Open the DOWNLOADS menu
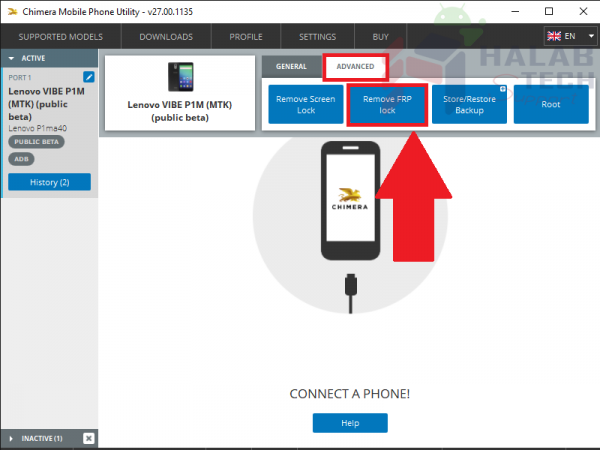The height and width of the screenshot is (450, 600). coord(166,37)
